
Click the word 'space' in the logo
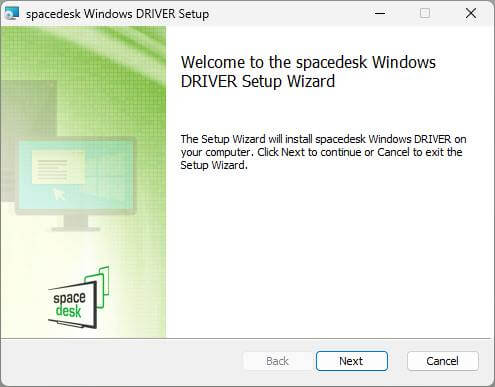[69, 298]
